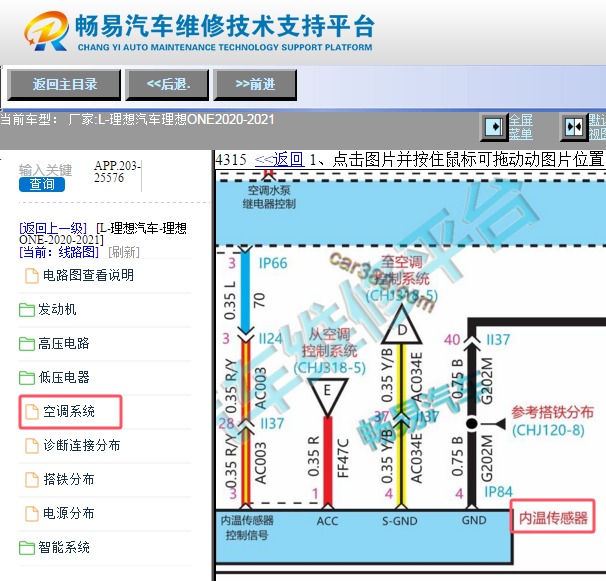Click the 内温传感器 控制信号 pin label
The height and width of the screenshot is (581, 606).
(247, 528)
